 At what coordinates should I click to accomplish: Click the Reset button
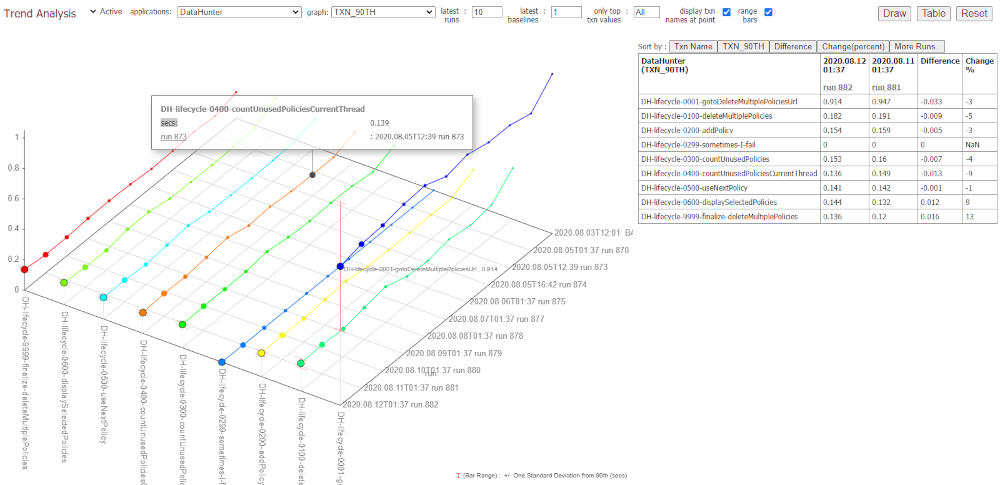tap(974, 13)
